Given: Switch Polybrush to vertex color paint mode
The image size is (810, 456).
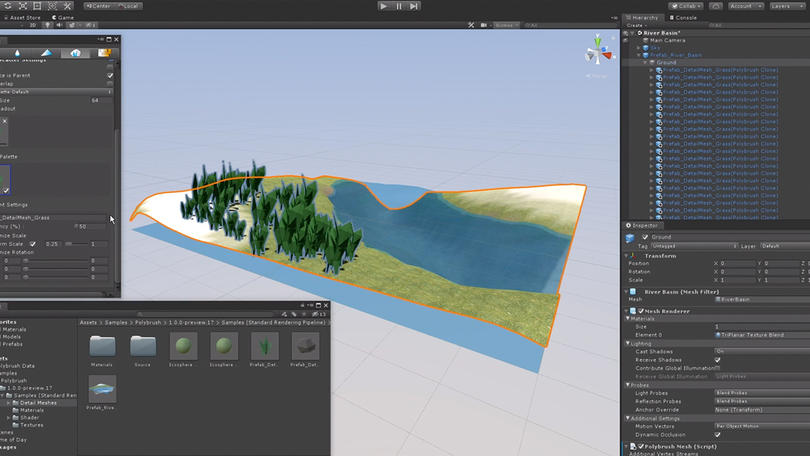Looking at the screenshot, I should click(x=17, y=53).
